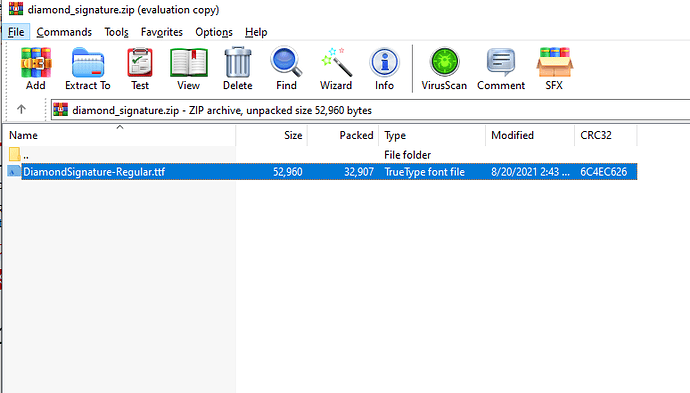Open the Commands menu
The height and width of the screenshot is (393, 690).
(x=64, y=32)
